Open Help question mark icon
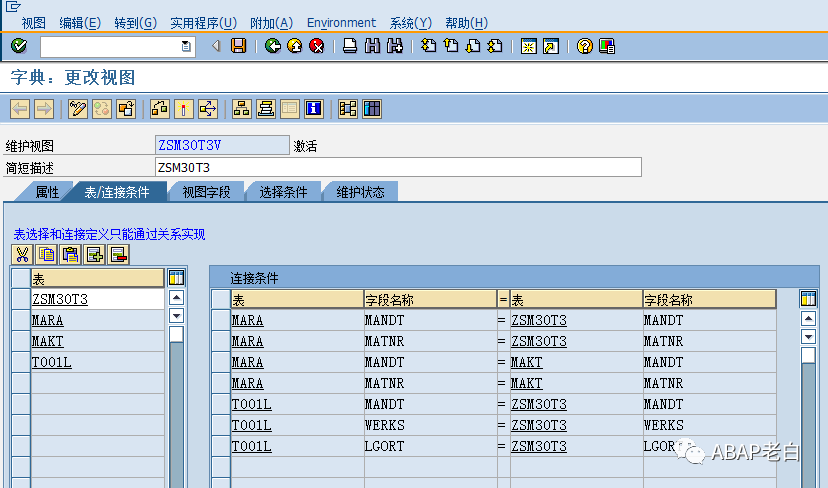This screenshot has height=488, width=828. tap(584, 46)
